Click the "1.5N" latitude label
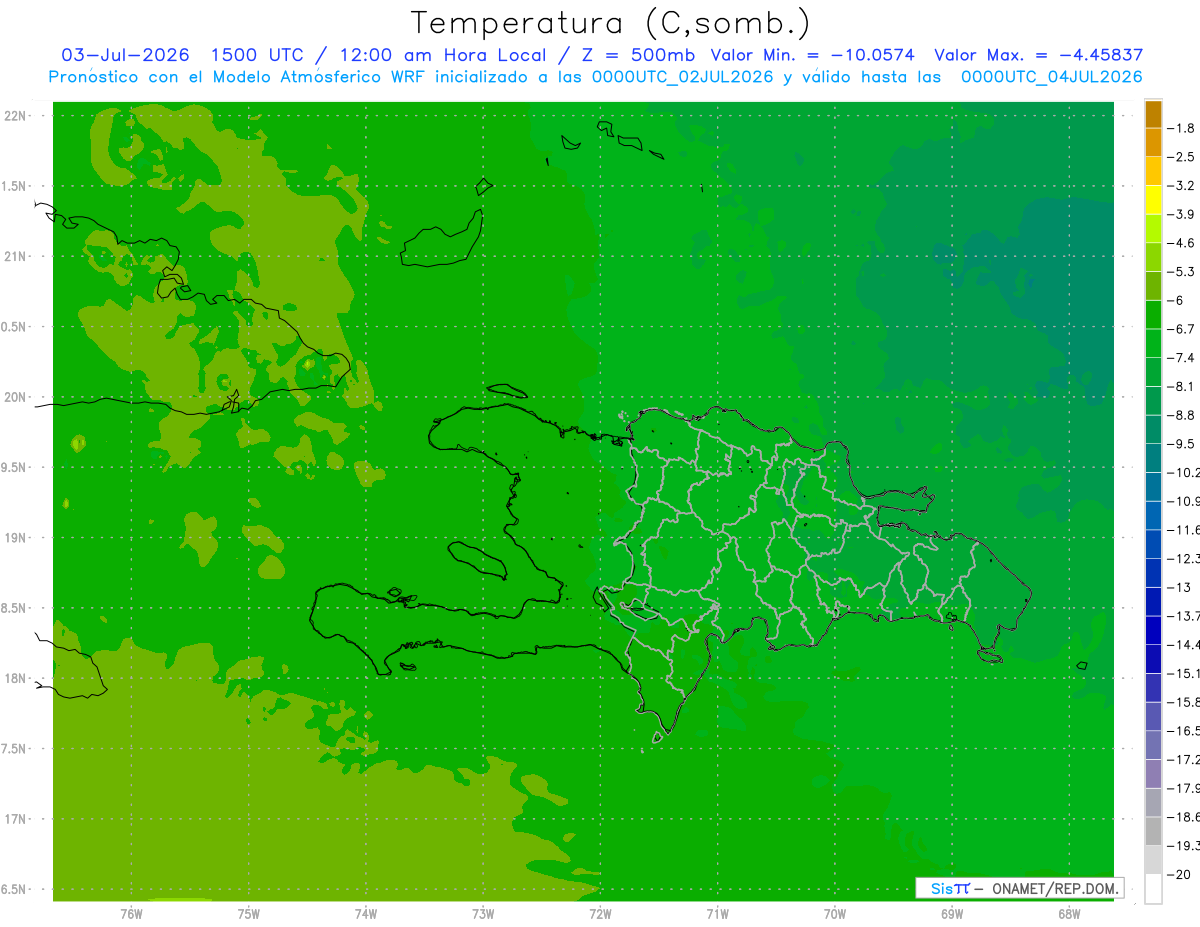The width and height of the screenshot is (1200, 927). [14, 186]
